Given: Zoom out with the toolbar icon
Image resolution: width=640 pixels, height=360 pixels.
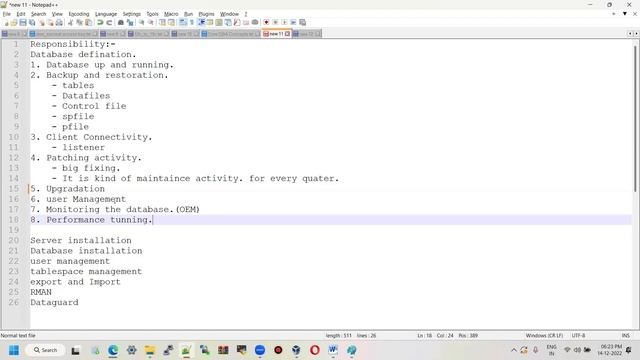Looking at the screenshot, I should [x=150, y=22].
